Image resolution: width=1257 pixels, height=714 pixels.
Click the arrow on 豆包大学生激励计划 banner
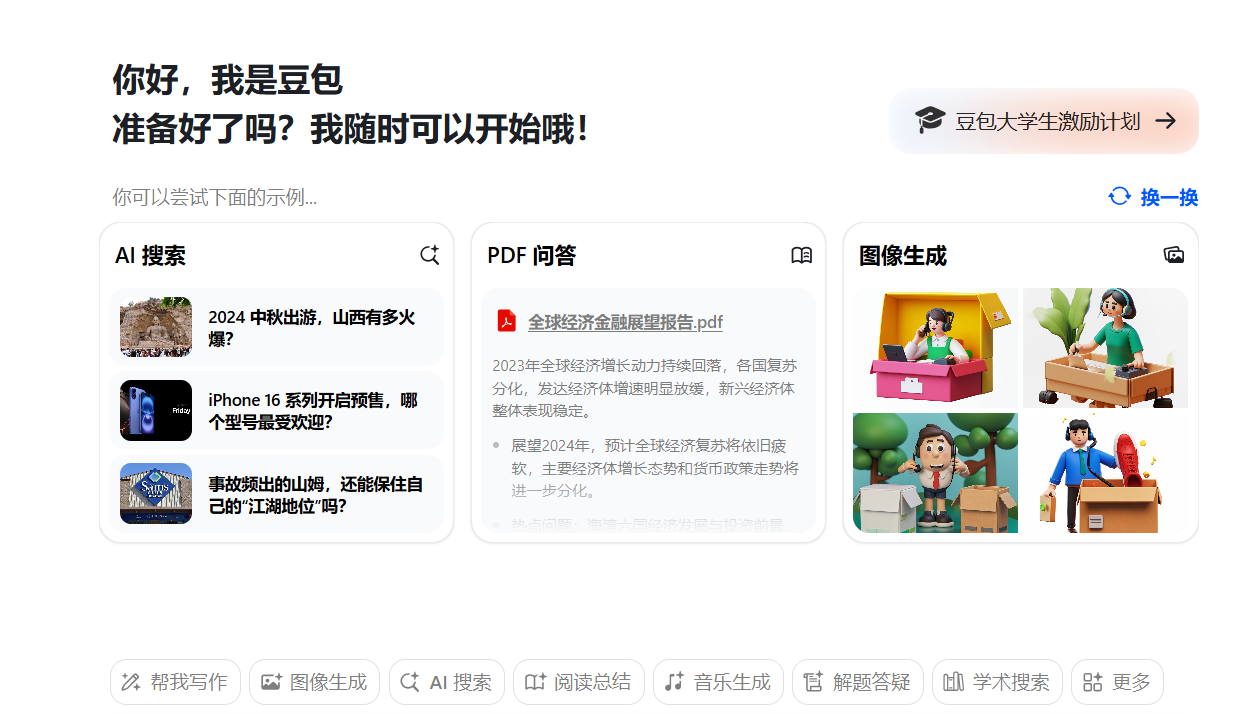click(x=1165, y=121)
